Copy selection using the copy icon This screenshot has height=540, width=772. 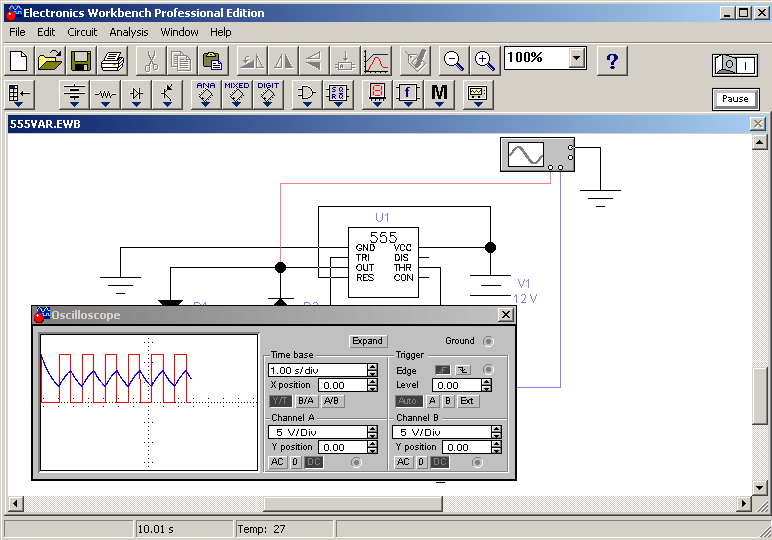click(x=182, y=61)
